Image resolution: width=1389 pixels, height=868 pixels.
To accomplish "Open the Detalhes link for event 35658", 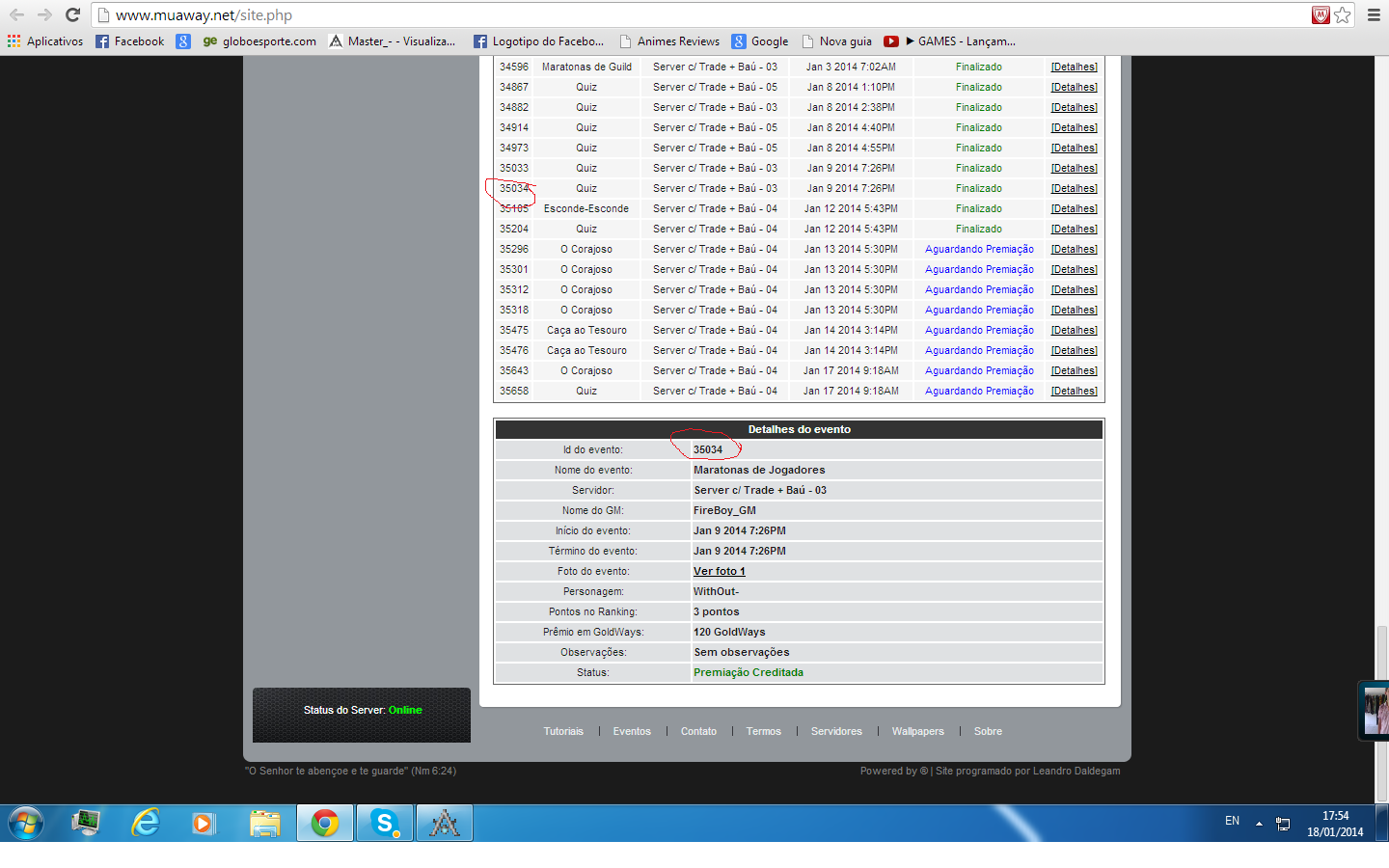I will [1074, 391].
